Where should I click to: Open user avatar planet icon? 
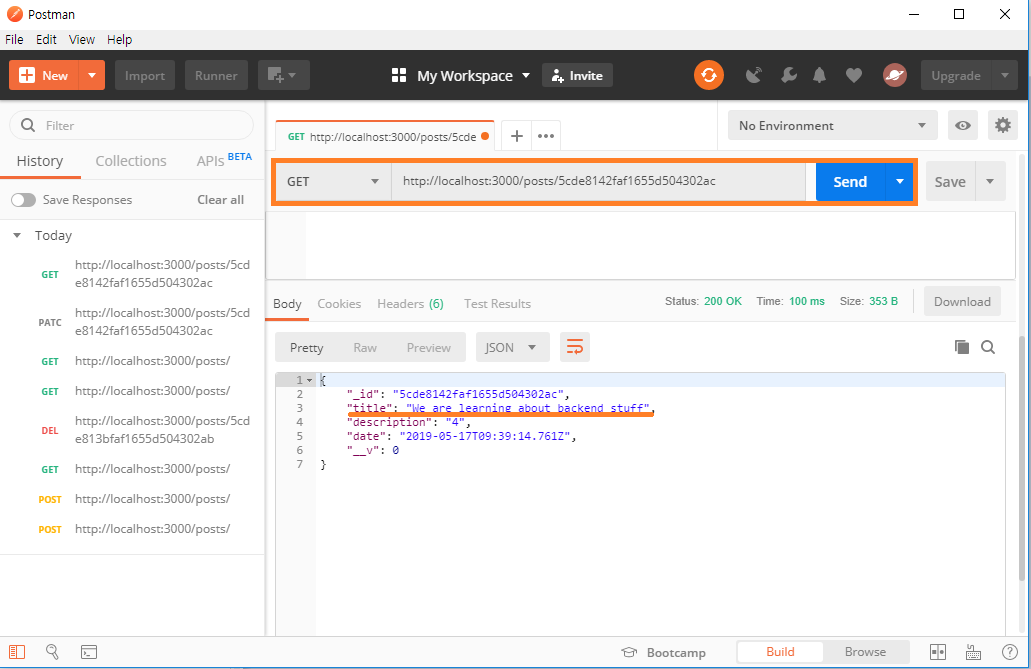click(x=894, y=75)
